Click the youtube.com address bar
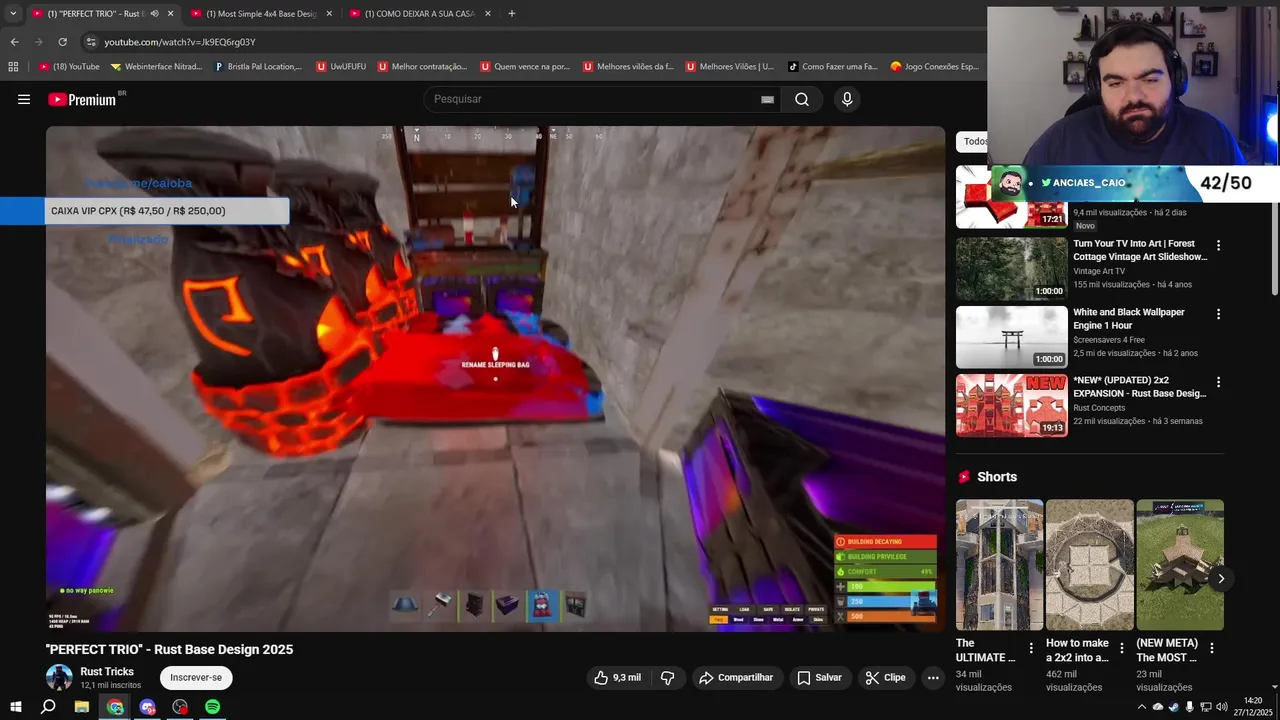The image size is (1280, 720). (530, 42)
